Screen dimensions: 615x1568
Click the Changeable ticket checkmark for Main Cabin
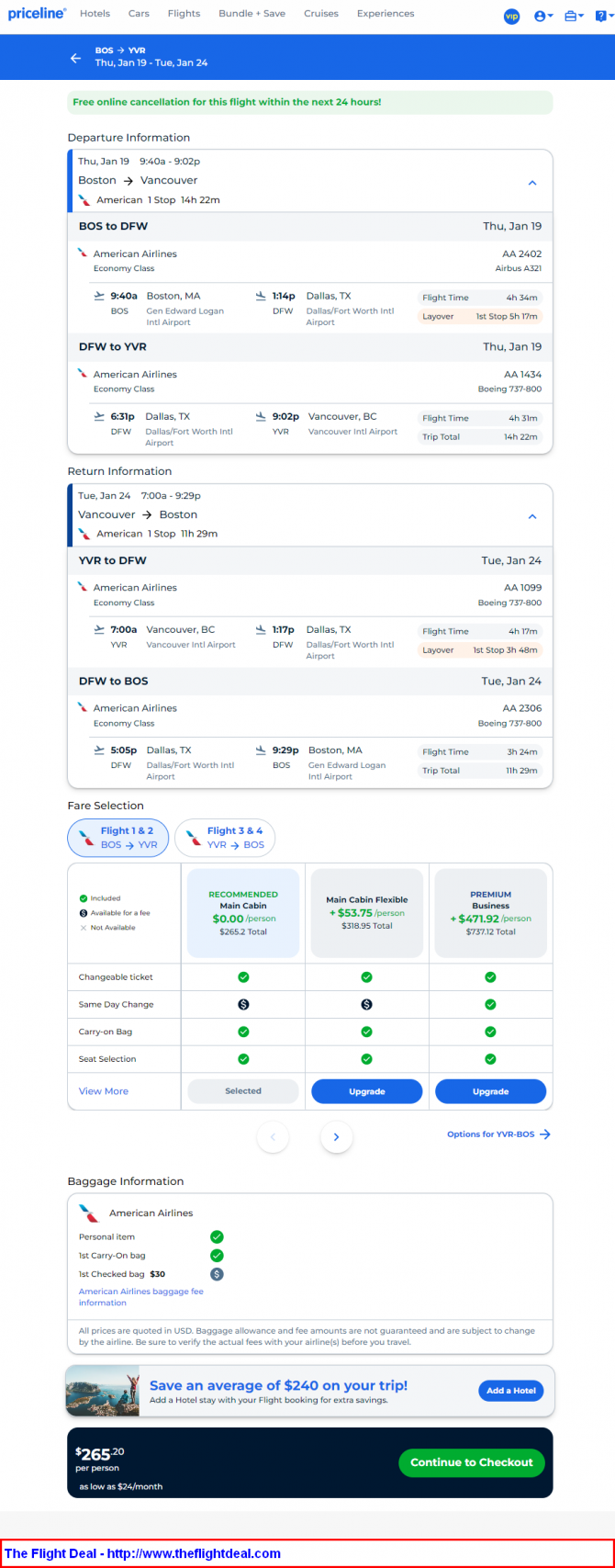[243, 977]
